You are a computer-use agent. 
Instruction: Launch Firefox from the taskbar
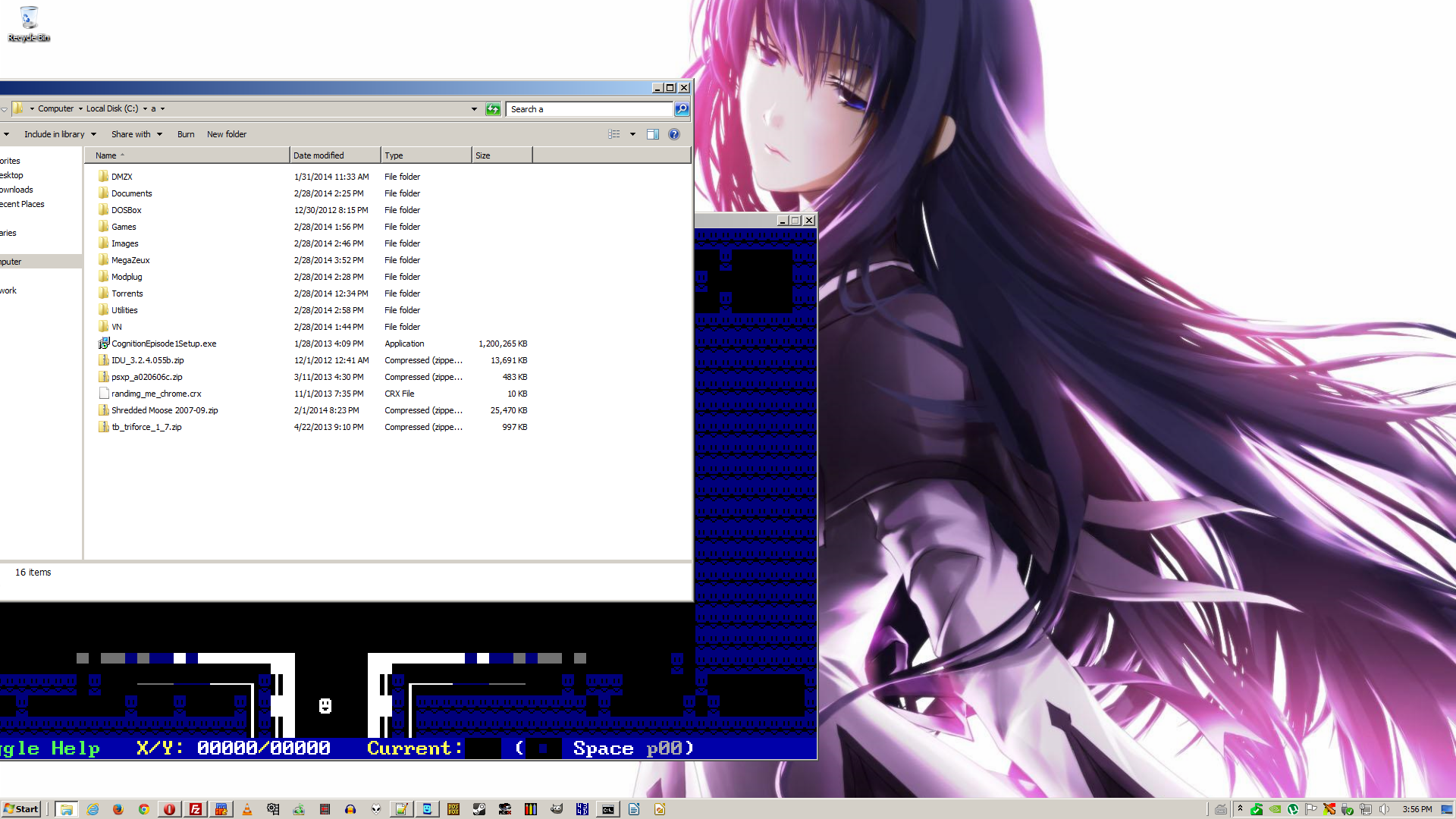point(118,809)
